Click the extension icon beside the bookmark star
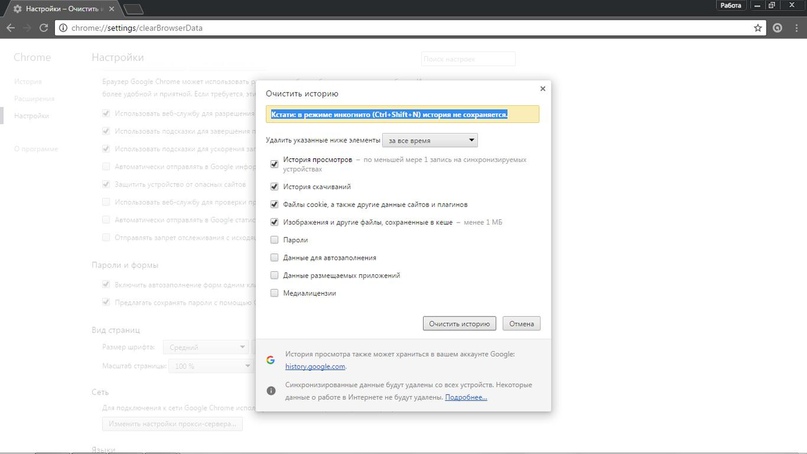This screenshot has height=454, width=807. (x=777, y=28)
